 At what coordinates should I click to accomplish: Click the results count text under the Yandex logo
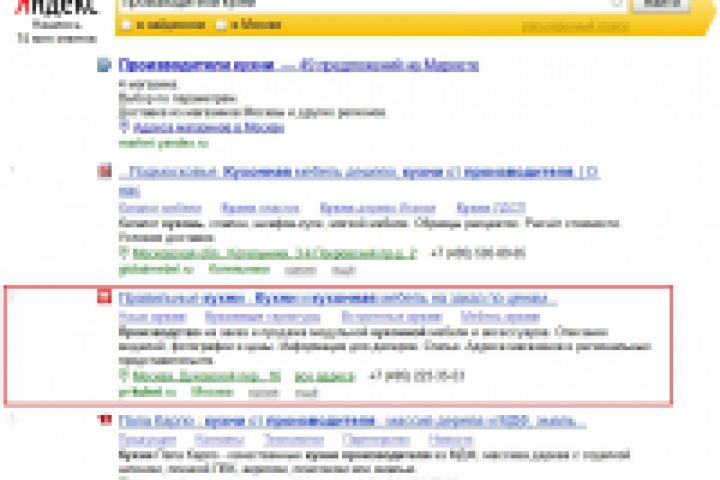(56, 31)
